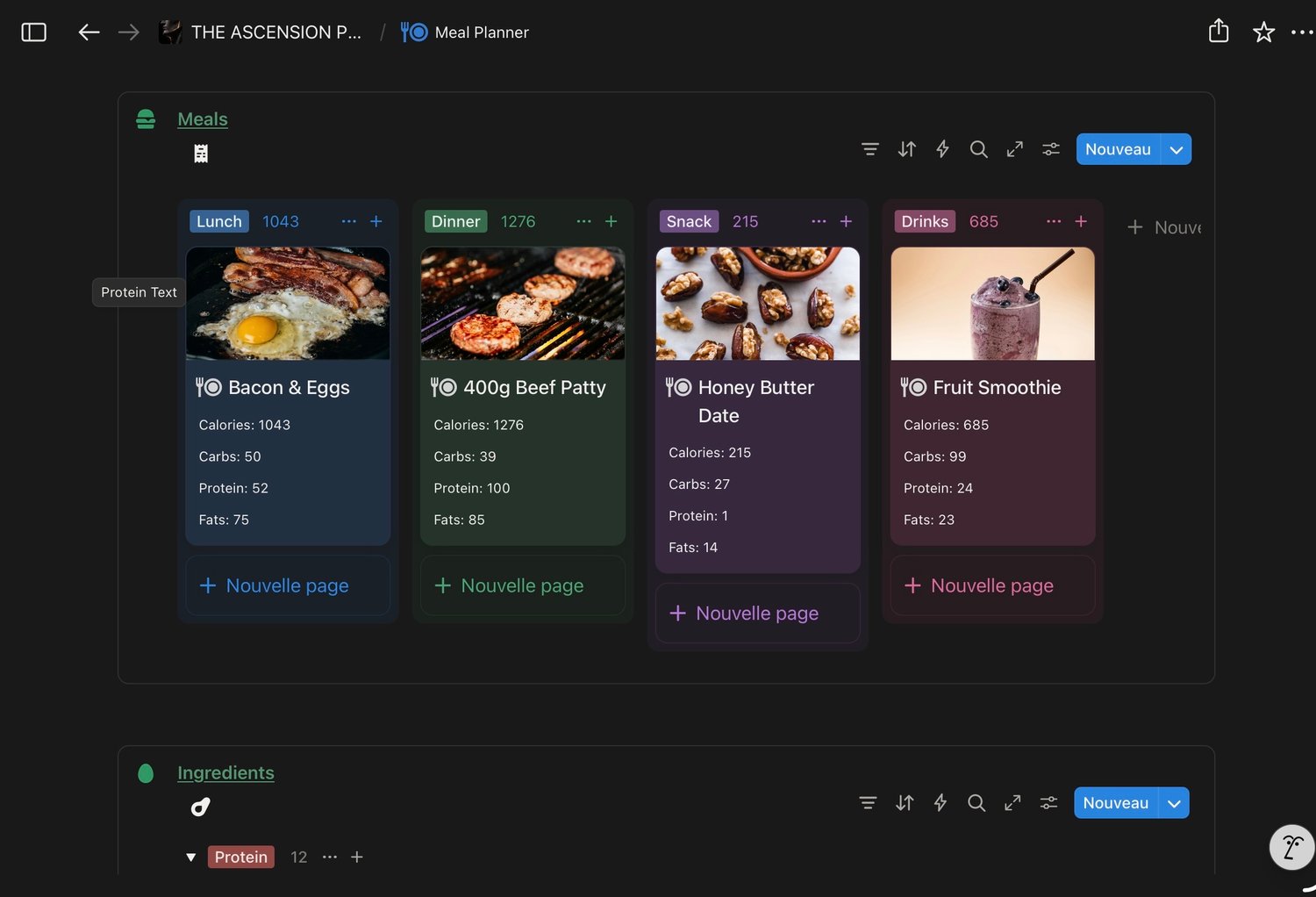The height and width of the screenshot is (897, 1316).
Task: Open THE ASCENSION P... breadcrumb
Action: tap(260, 32)
